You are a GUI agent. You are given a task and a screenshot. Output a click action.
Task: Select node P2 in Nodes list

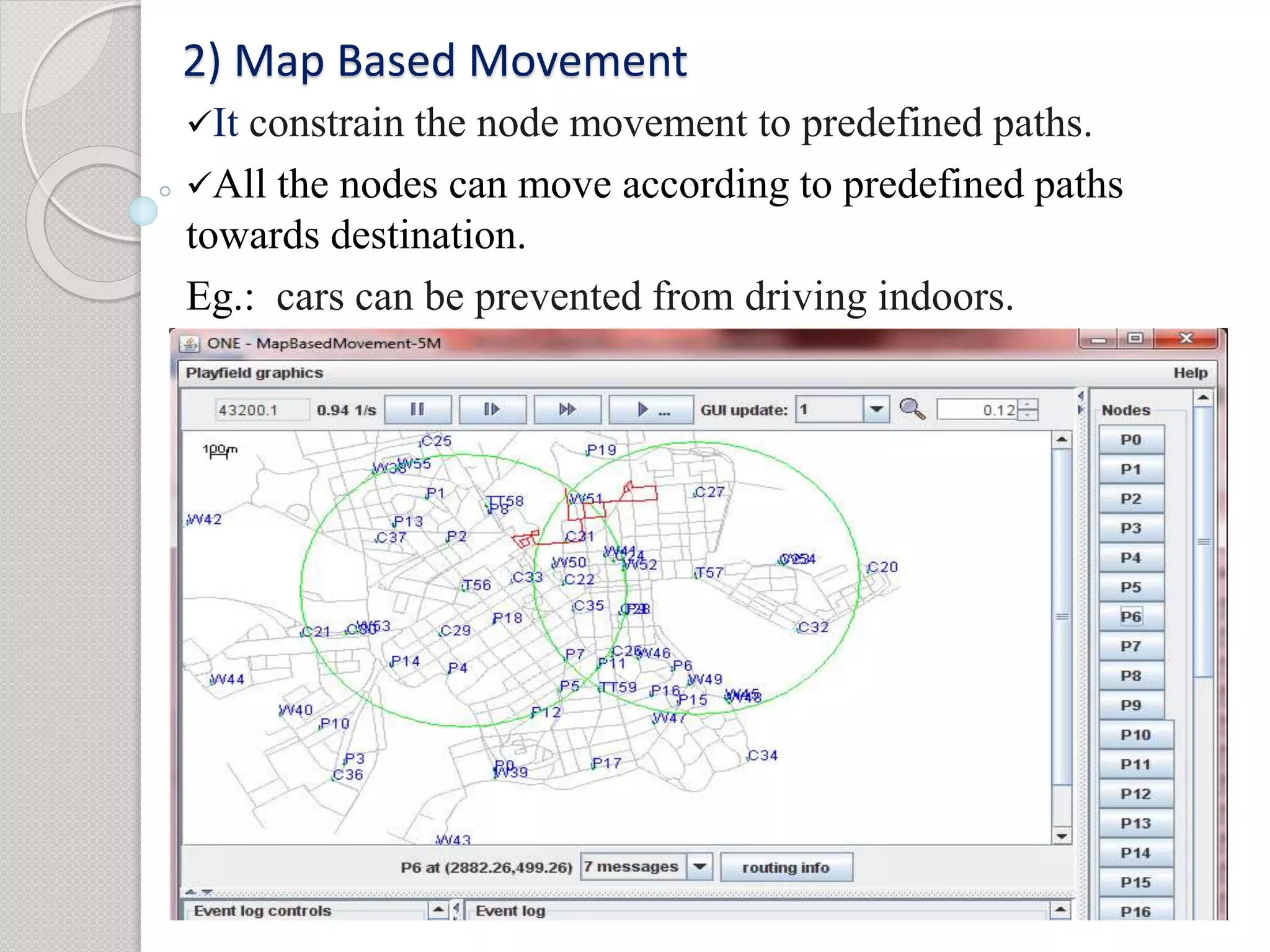tap(1131, 499)
